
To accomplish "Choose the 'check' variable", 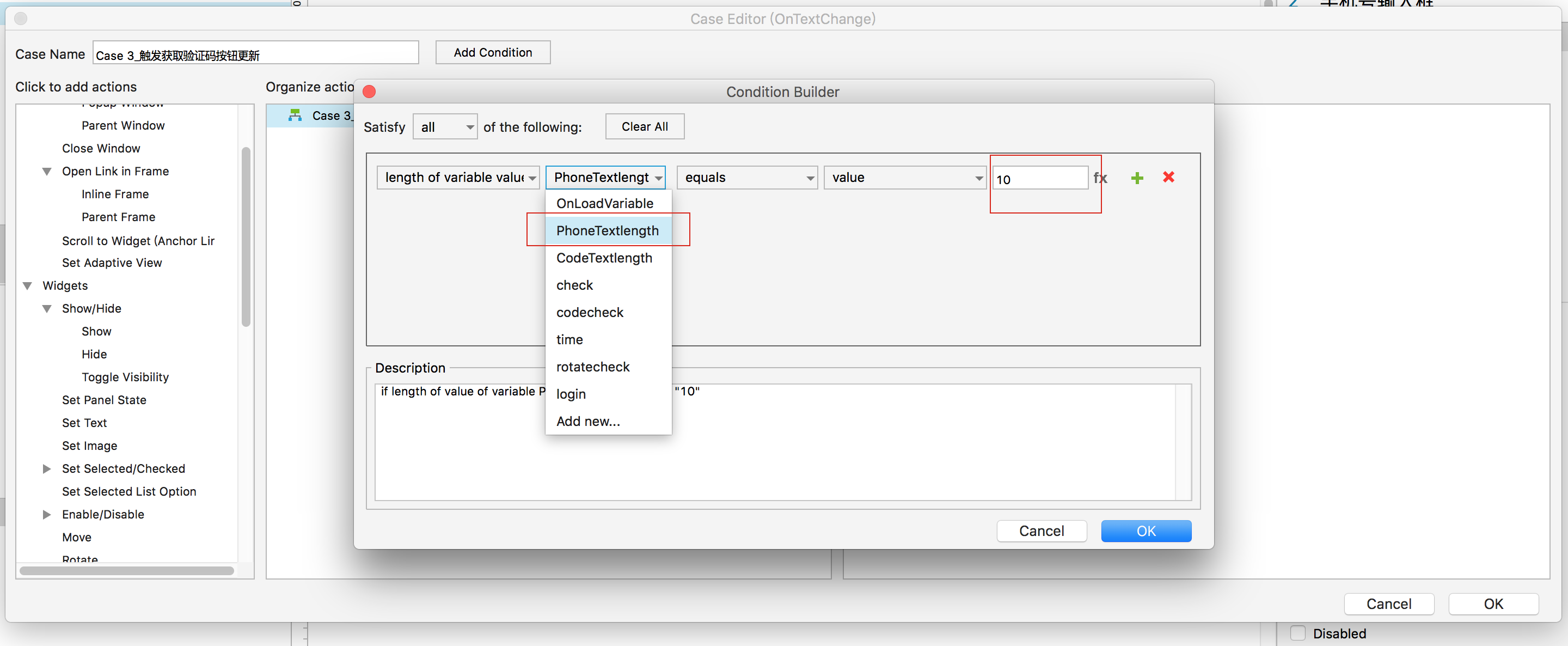I will [x=608, y=285].
